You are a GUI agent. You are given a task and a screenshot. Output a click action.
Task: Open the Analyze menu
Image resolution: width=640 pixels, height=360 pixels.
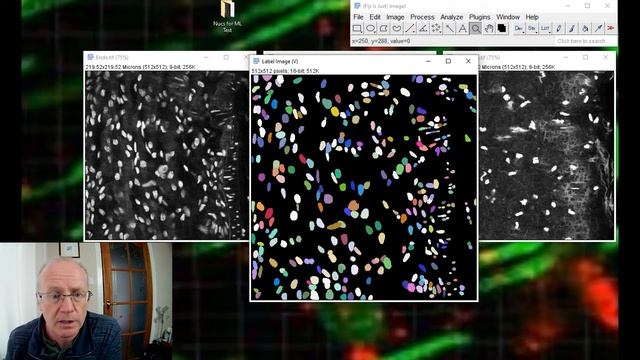click(451, 17)
